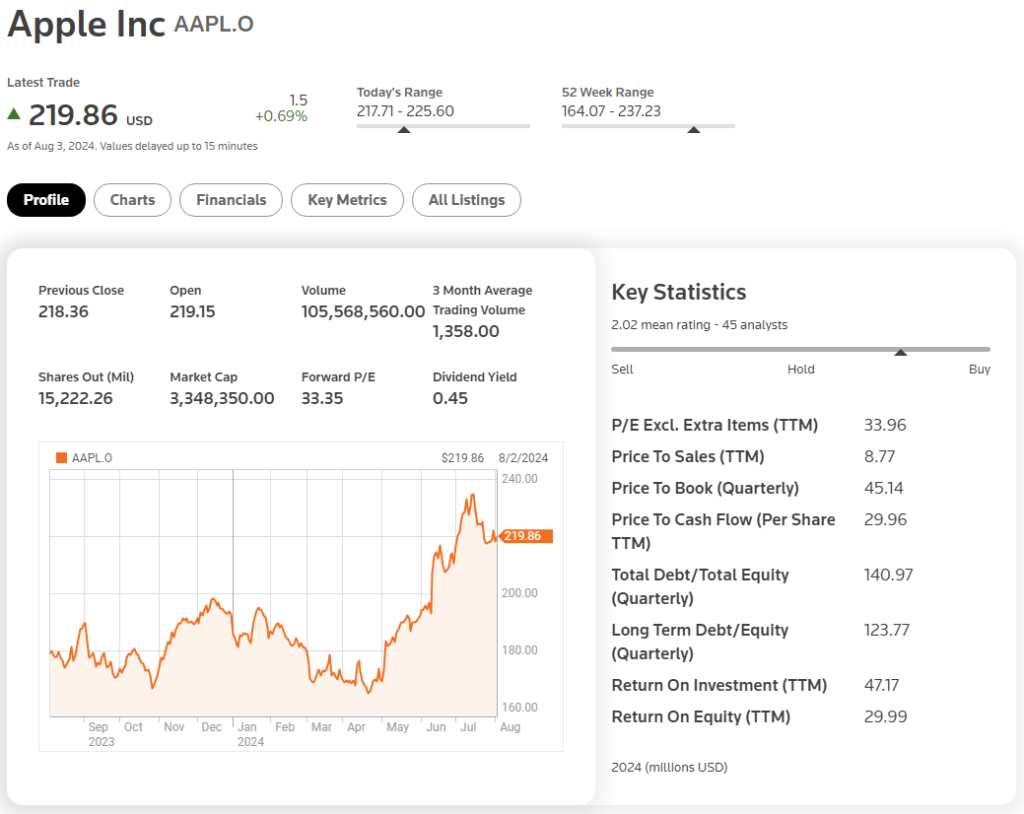Screen dimensions: 1024x814
Task: Click the Buy label on rating scale
Action: [979, 369]
